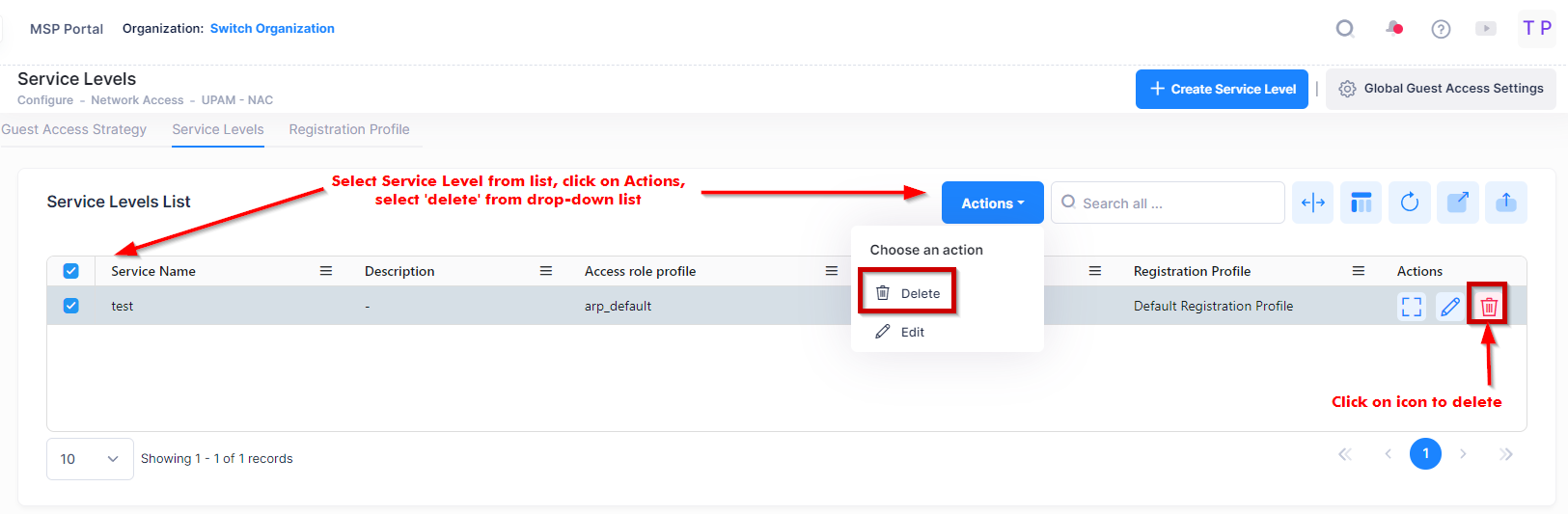
Task: Click the expand view icon for test
Action: (1411, 307)
